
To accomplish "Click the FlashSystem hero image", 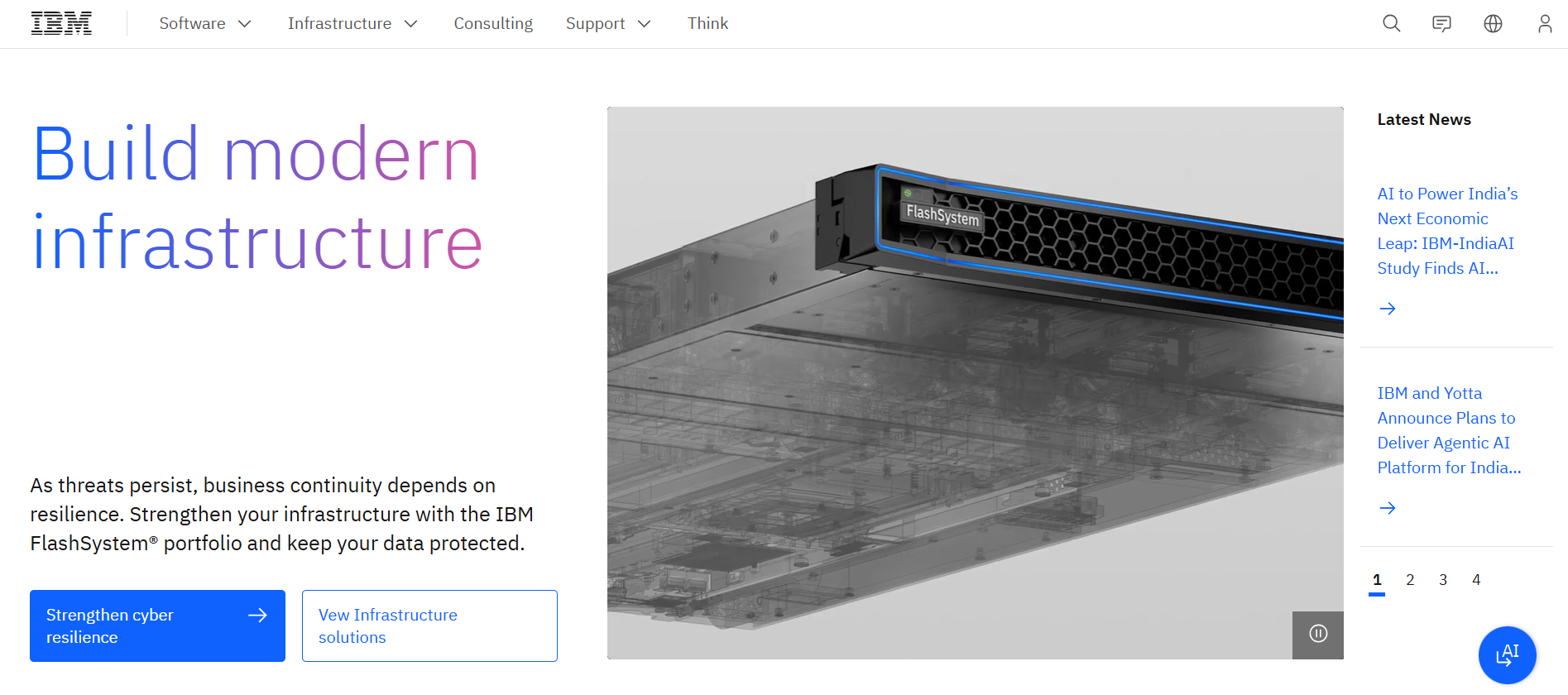I will coord(975,382).
